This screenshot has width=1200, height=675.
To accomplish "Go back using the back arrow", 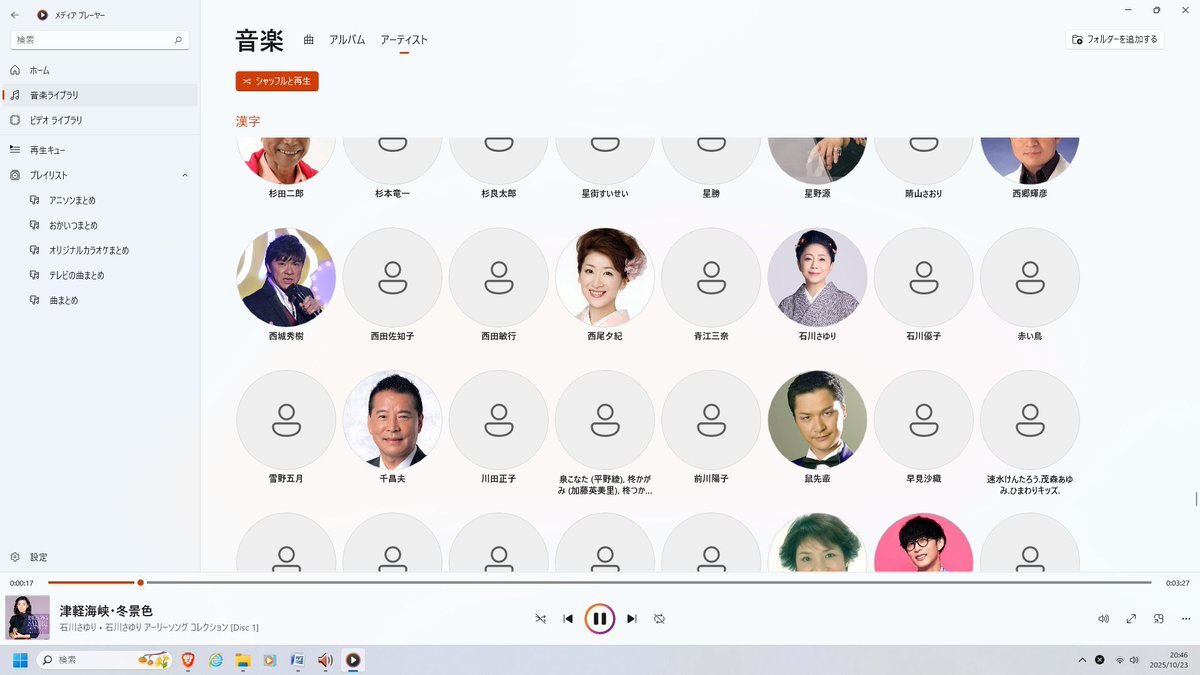I will click(15, 15).
